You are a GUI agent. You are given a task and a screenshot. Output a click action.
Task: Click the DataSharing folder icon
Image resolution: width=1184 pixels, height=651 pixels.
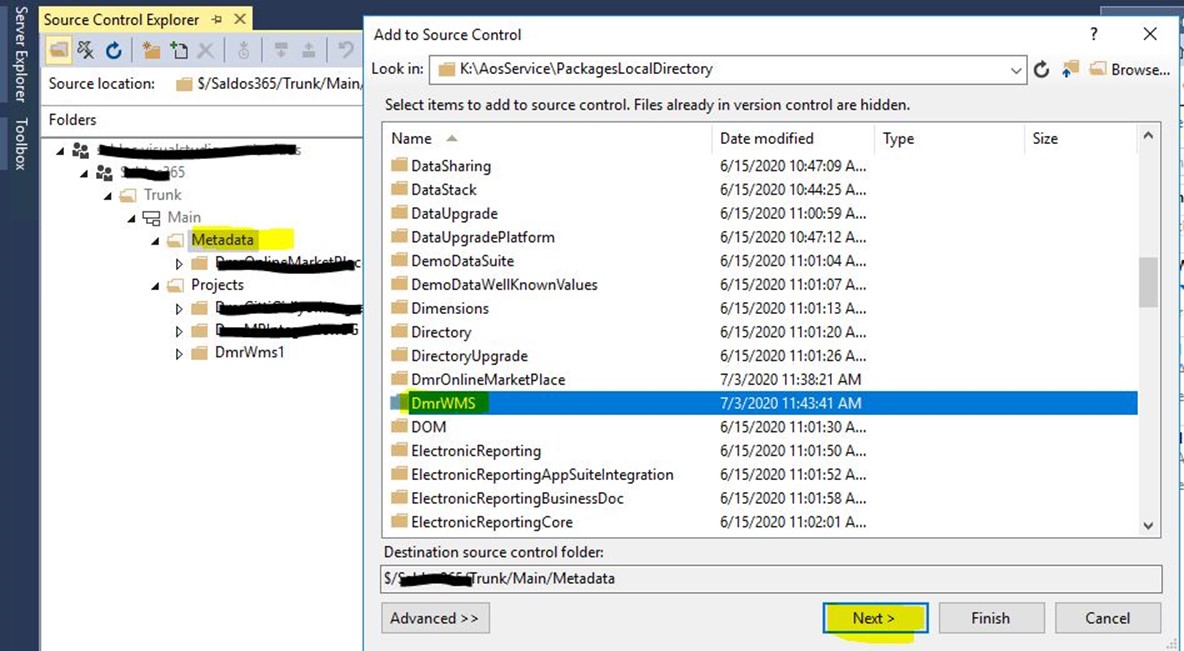click(x=399, y=165)
